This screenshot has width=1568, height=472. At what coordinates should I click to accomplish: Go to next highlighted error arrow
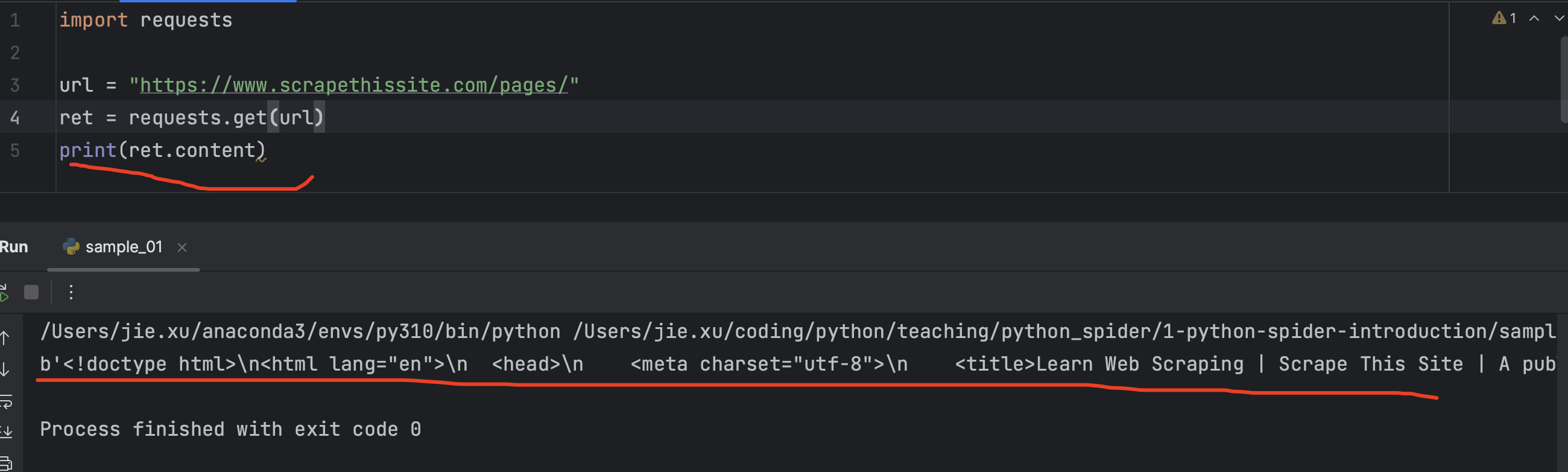click(1559, 18)
